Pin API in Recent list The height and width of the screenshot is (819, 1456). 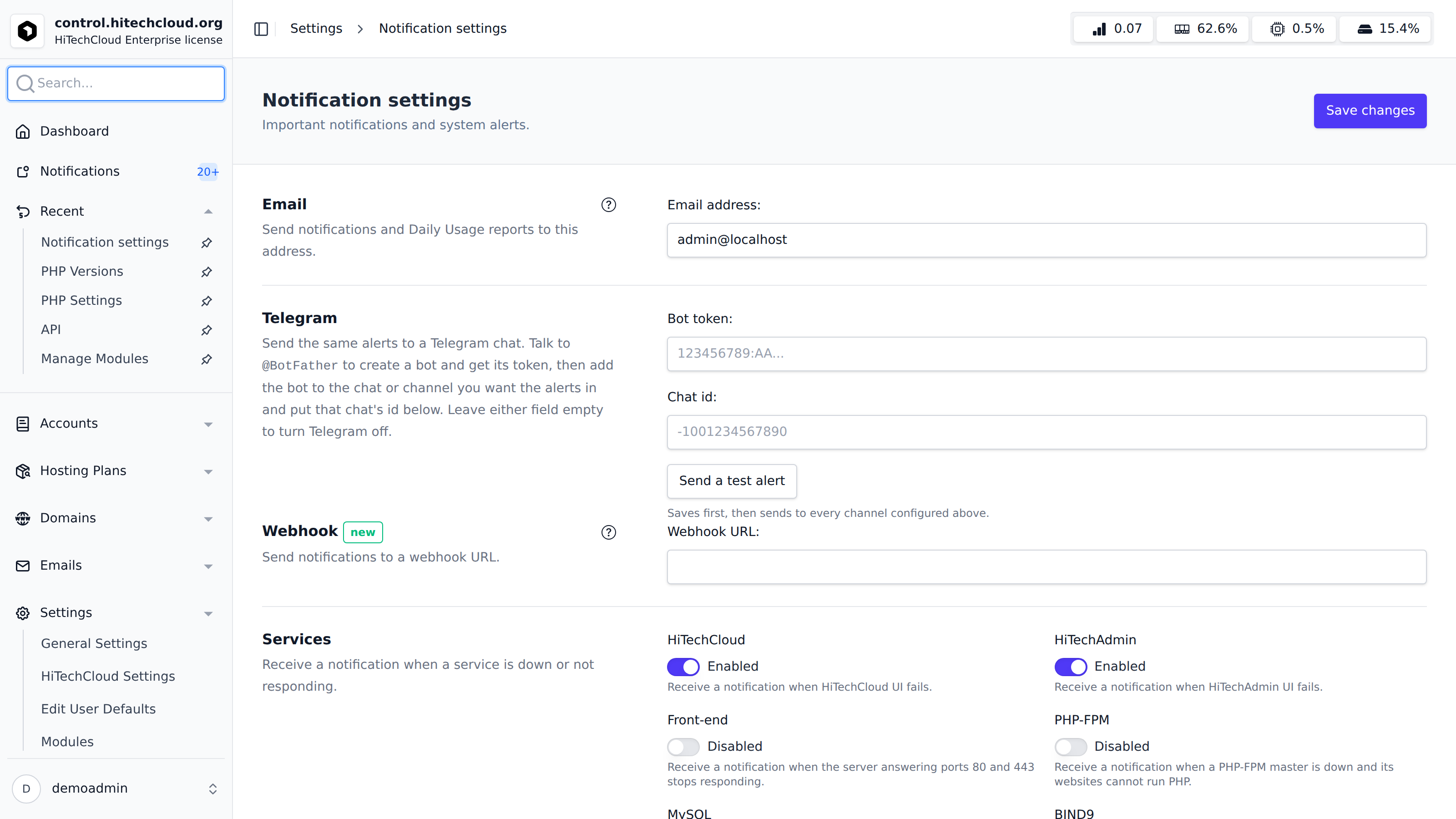(207, 330)
